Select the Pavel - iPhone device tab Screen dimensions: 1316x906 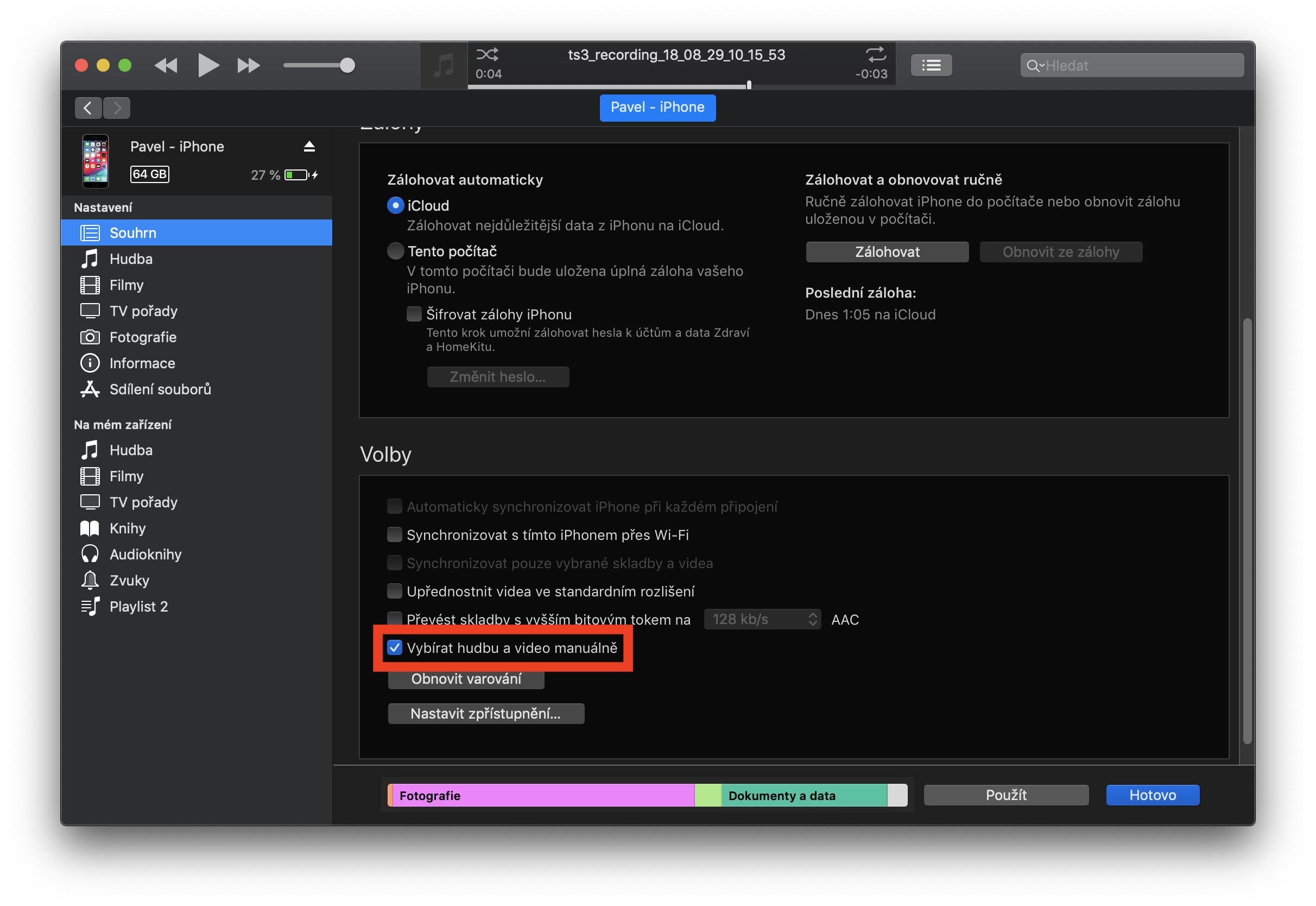click(657, 108)
